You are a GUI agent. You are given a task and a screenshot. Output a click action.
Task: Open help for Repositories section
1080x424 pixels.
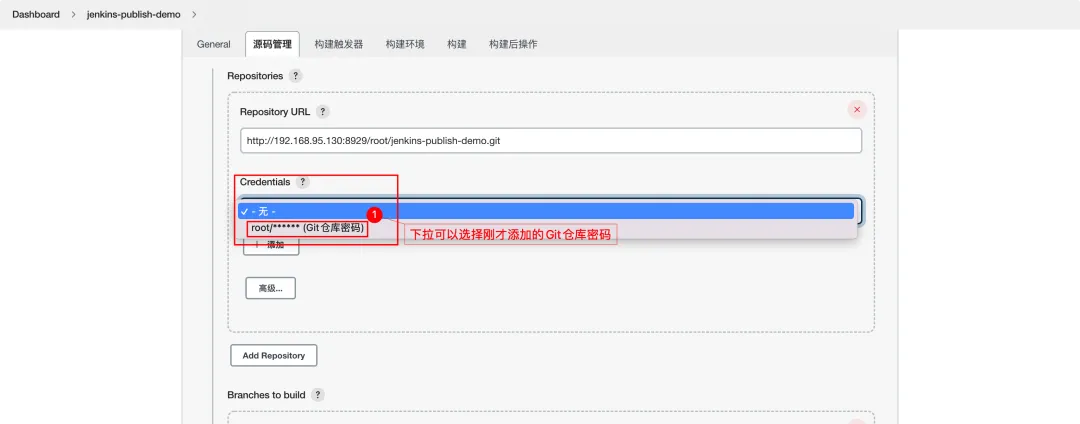pos(295,76)
